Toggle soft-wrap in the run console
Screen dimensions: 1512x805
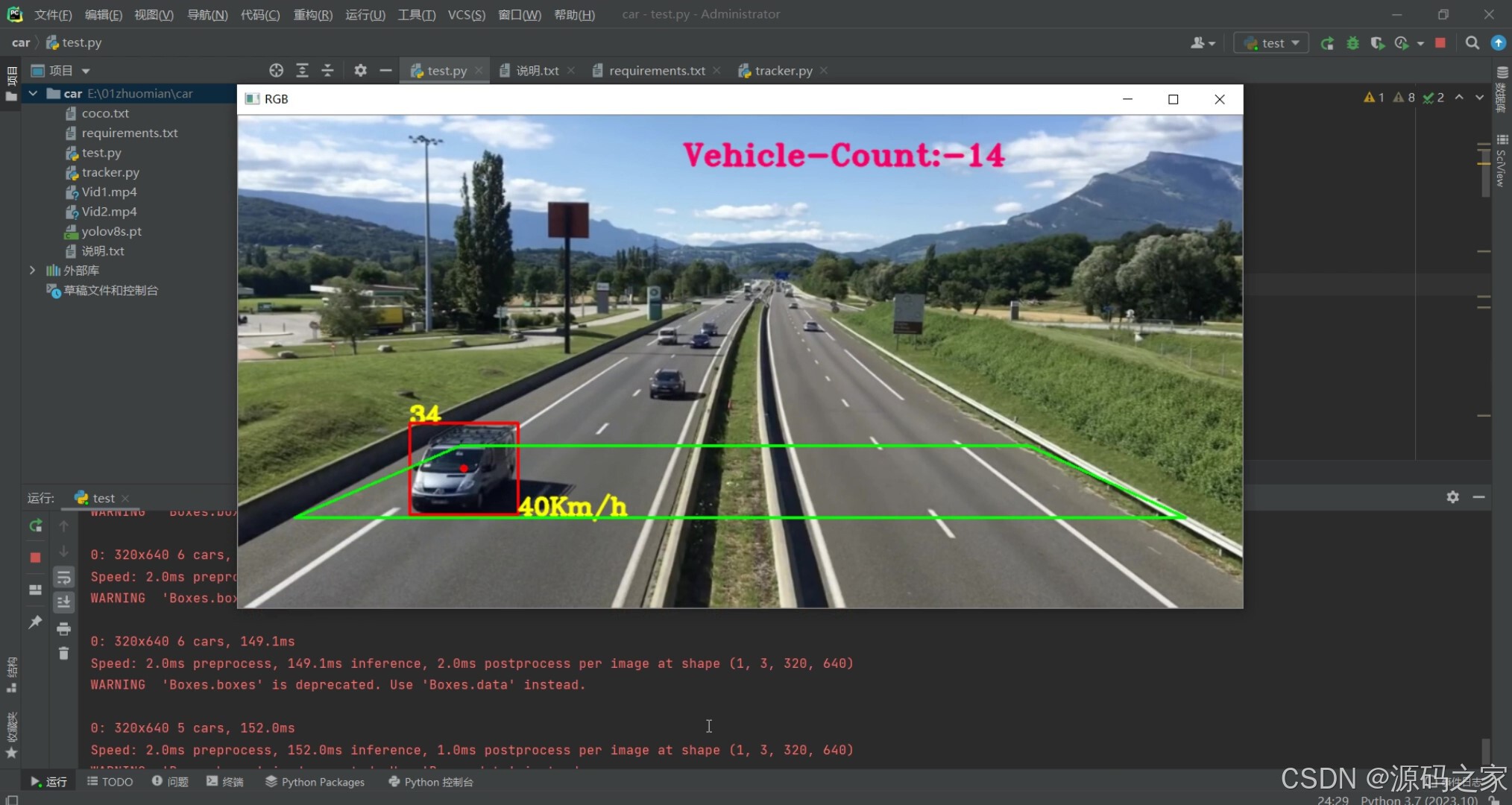64,578
